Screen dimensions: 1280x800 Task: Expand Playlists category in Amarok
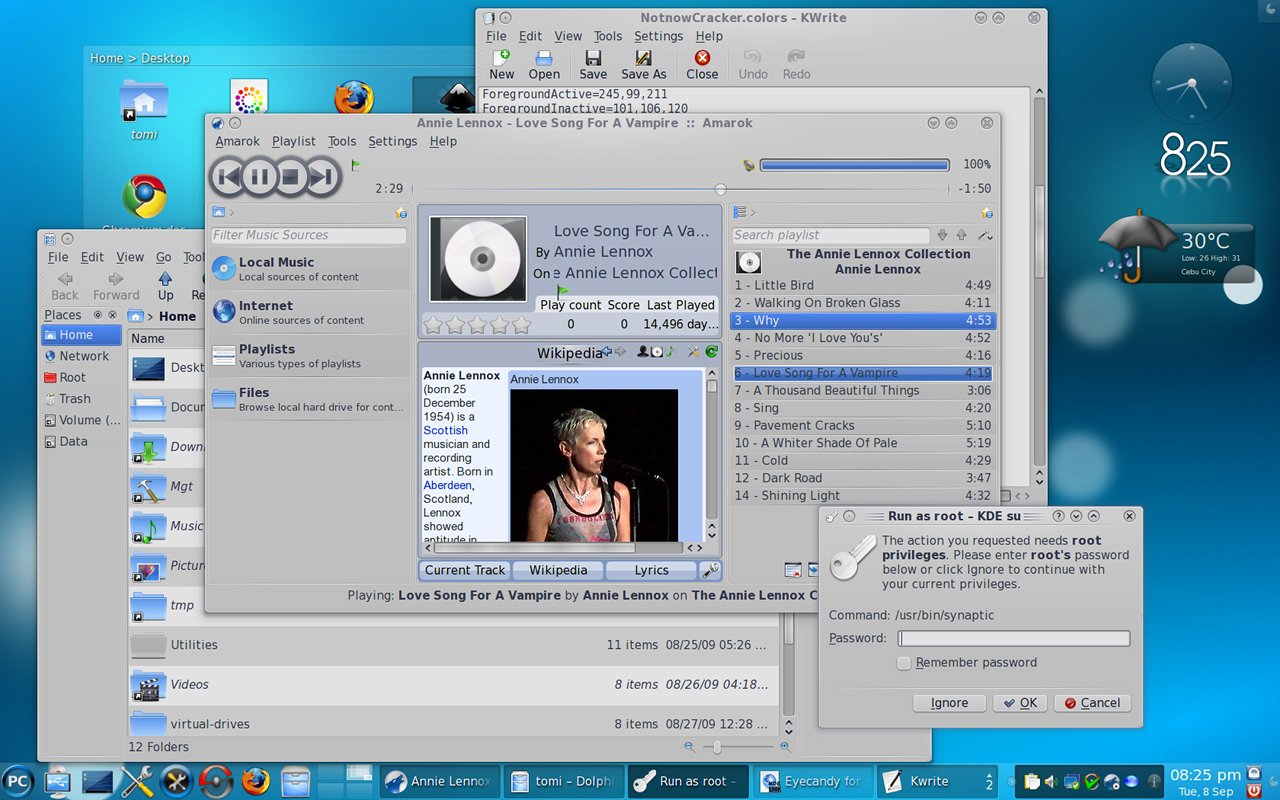click(309, 356)
